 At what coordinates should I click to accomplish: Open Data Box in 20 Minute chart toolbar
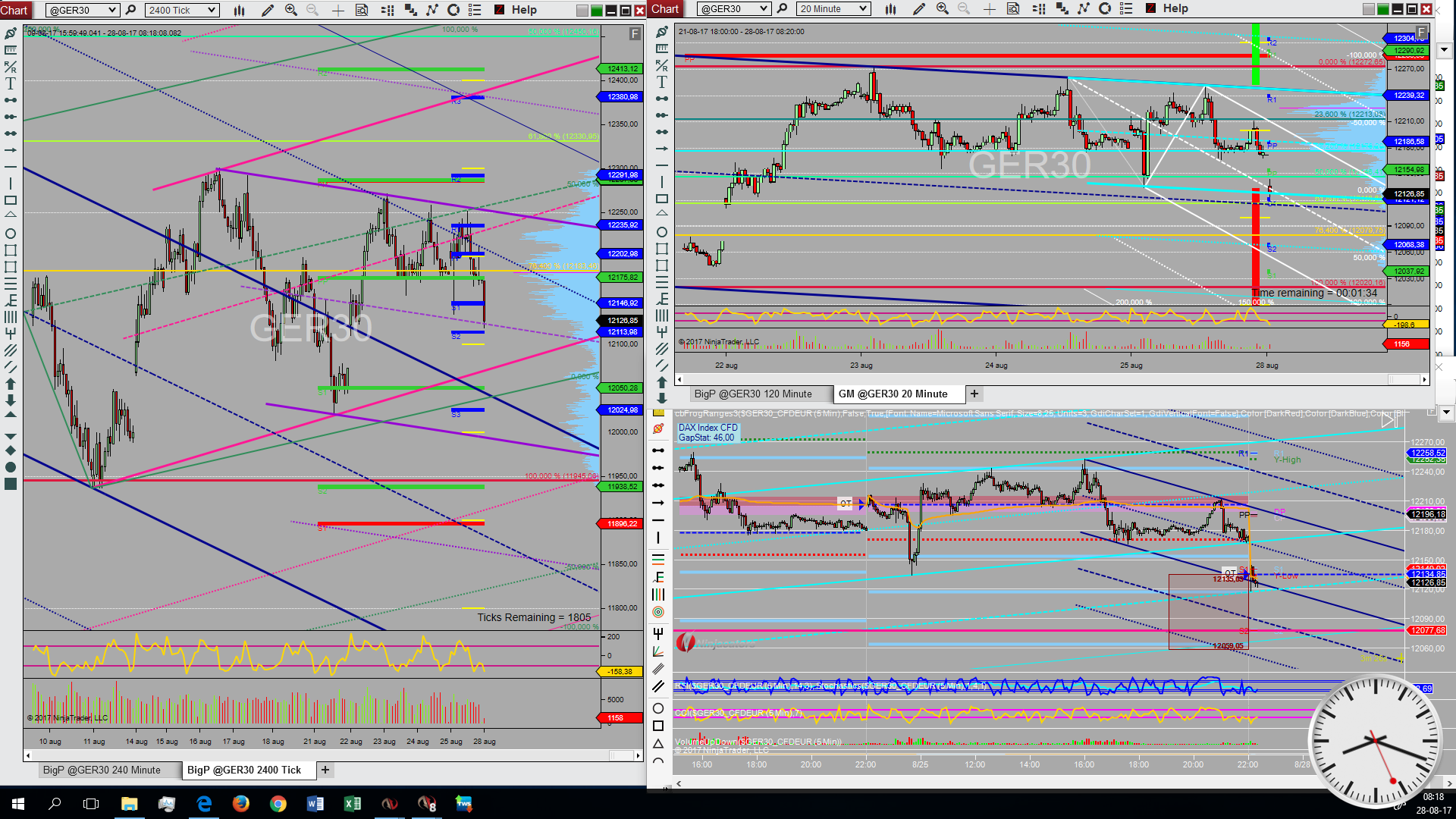point(1013,9)
